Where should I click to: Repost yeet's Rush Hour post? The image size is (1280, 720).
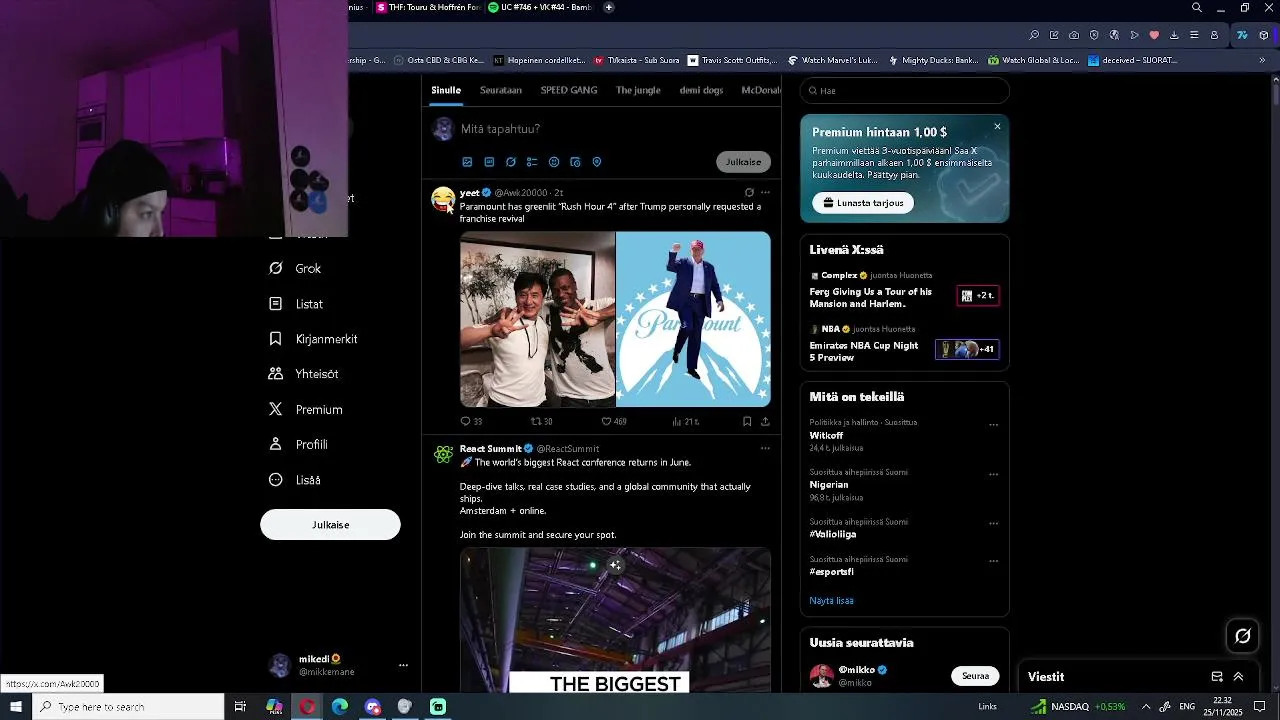click(x=541, y=421)
